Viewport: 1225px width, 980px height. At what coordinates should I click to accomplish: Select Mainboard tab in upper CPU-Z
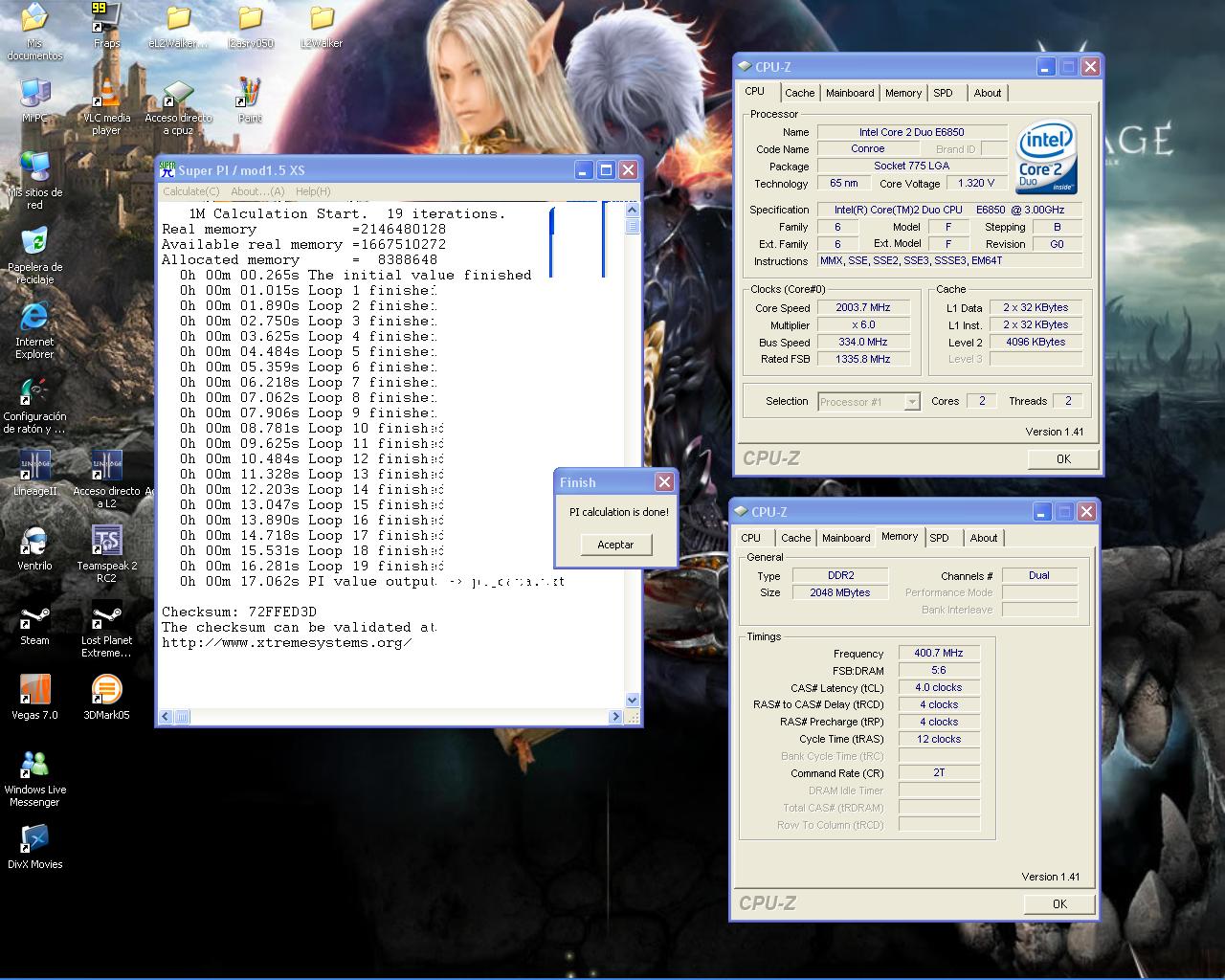[850, 93]
